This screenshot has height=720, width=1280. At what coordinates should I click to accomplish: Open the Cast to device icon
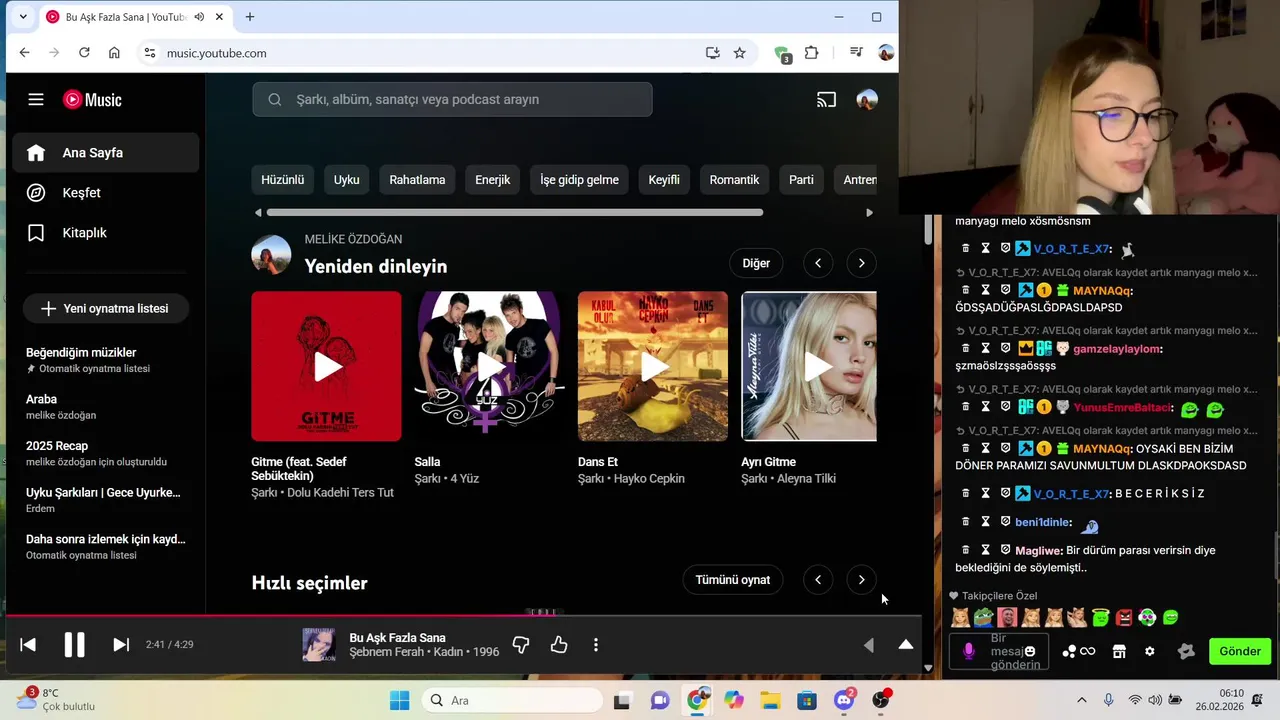(826, 99)
